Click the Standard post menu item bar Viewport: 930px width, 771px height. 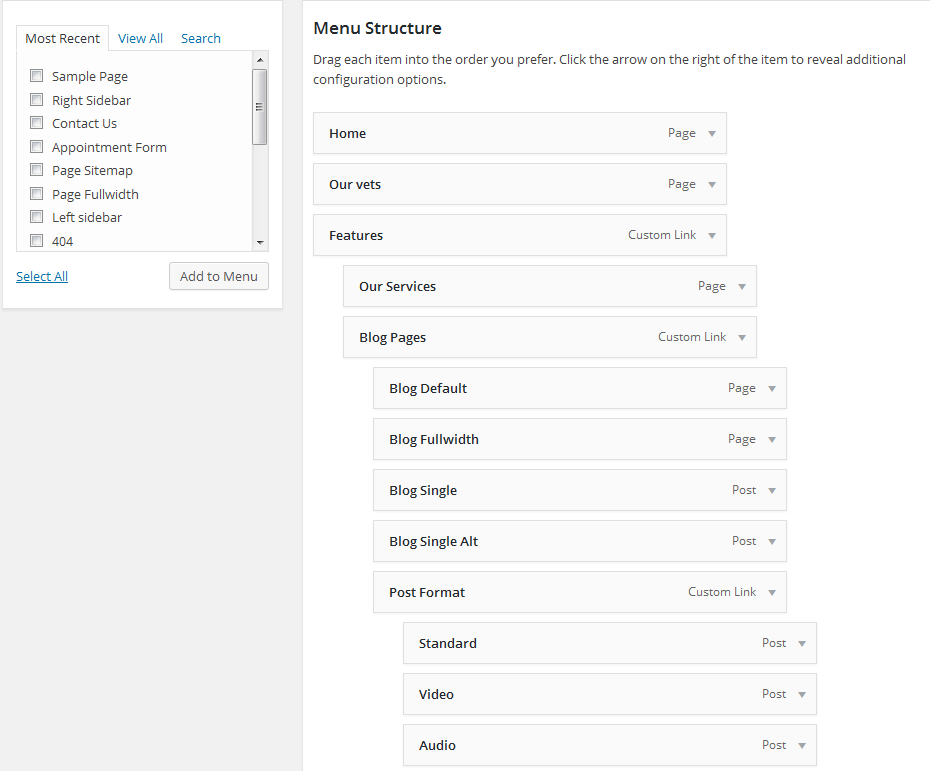click(610, 643)
